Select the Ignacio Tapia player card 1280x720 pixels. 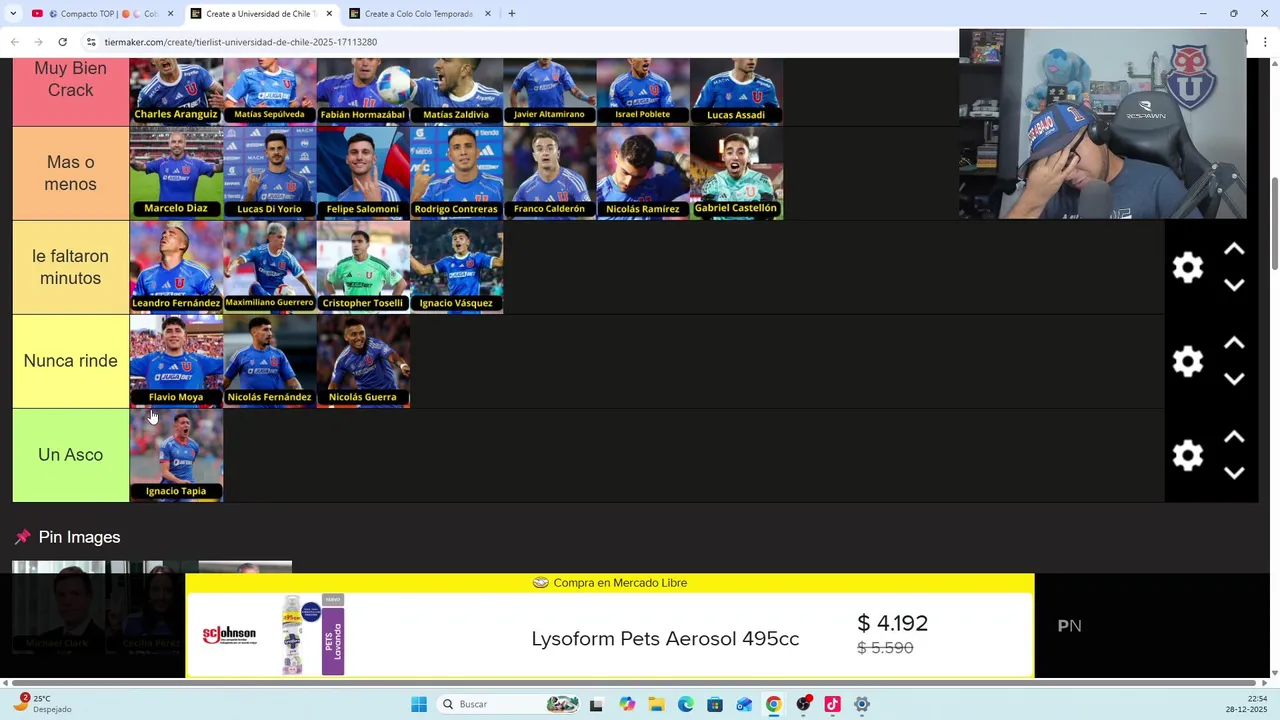pyautogui.click(x=176, y=455)
